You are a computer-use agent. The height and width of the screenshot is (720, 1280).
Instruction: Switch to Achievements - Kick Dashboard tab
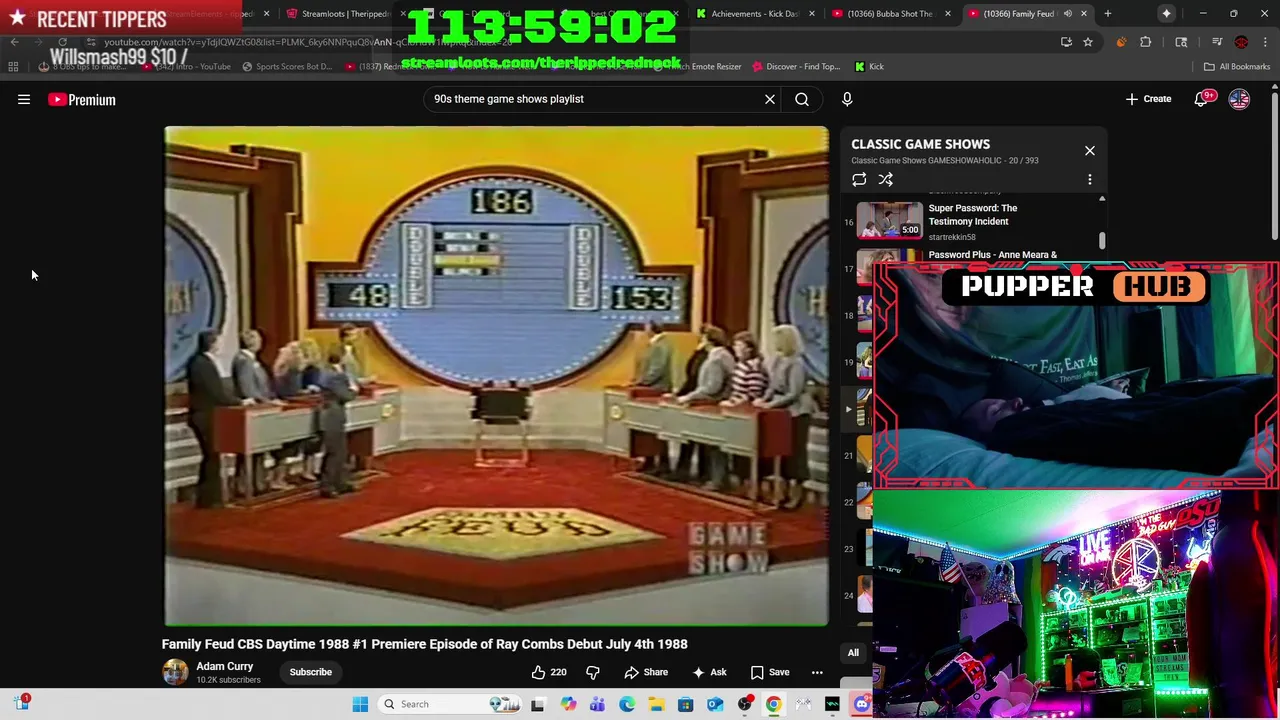(754, 14)
